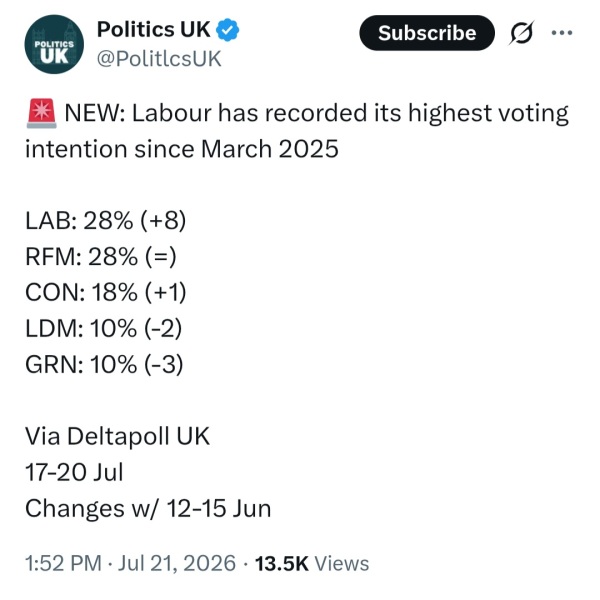
Task: Subscribe to Politics UK
Action: [x=427, y=33]
